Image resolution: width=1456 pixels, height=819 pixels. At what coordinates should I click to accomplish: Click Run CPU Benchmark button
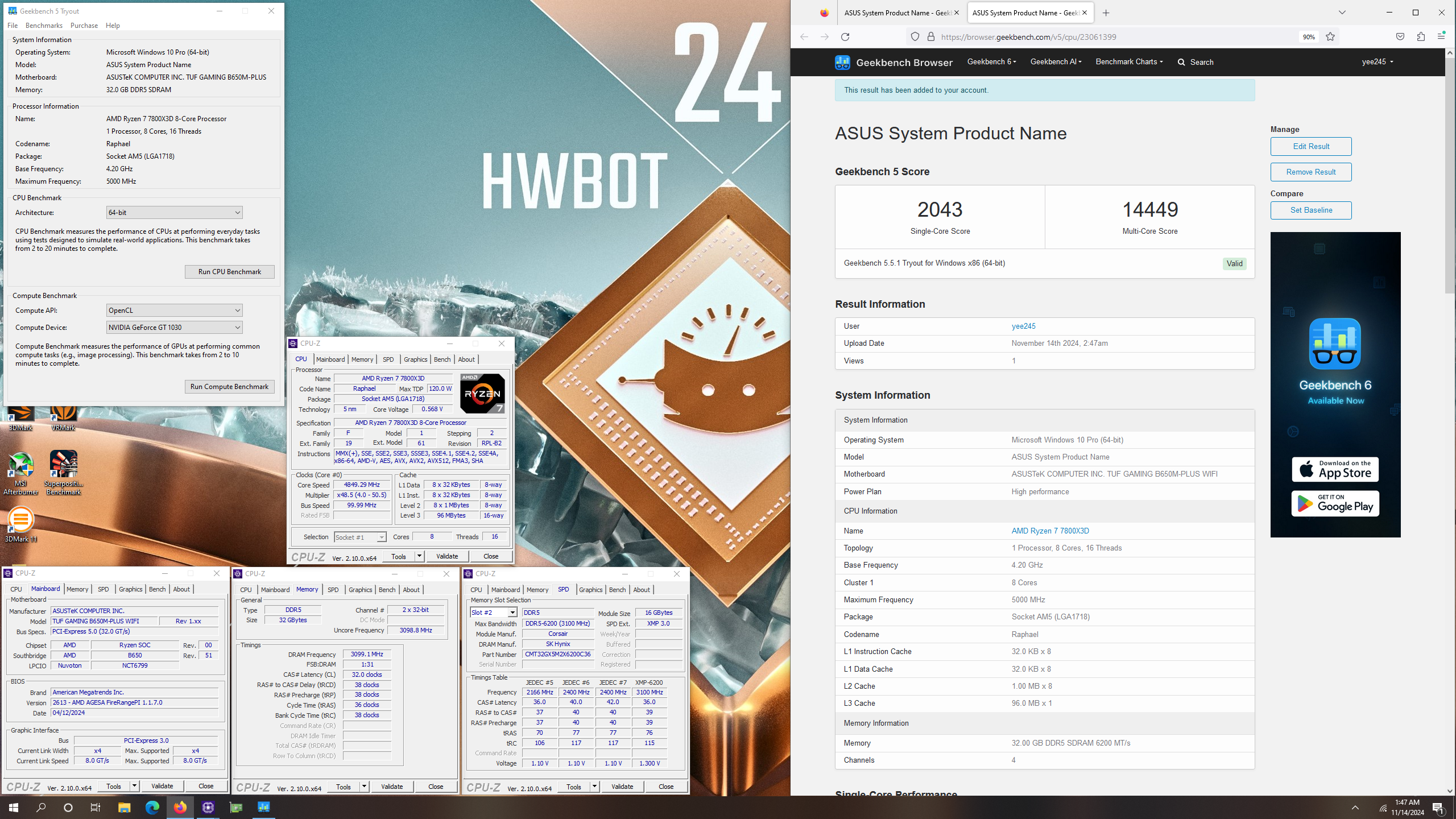coord(229,272)
